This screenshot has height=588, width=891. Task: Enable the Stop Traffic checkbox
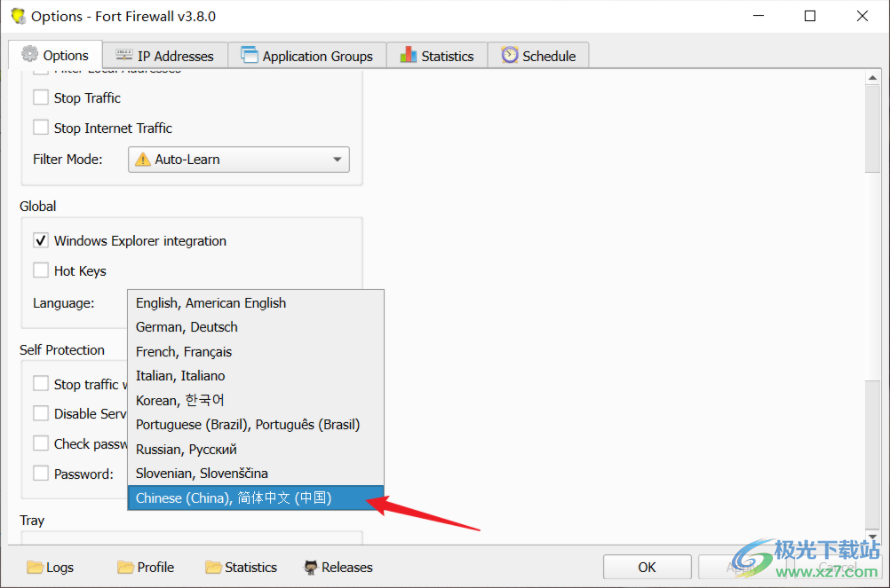41,98
